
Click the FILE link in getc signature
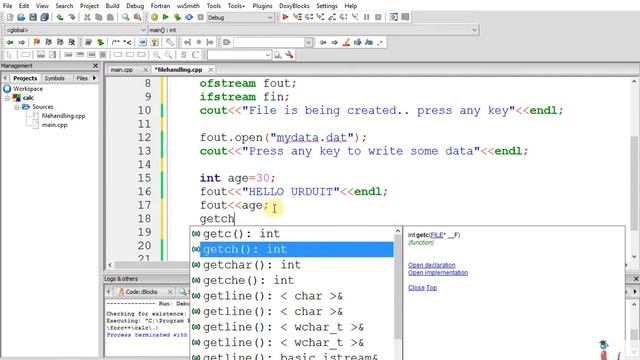click(436, 235)
